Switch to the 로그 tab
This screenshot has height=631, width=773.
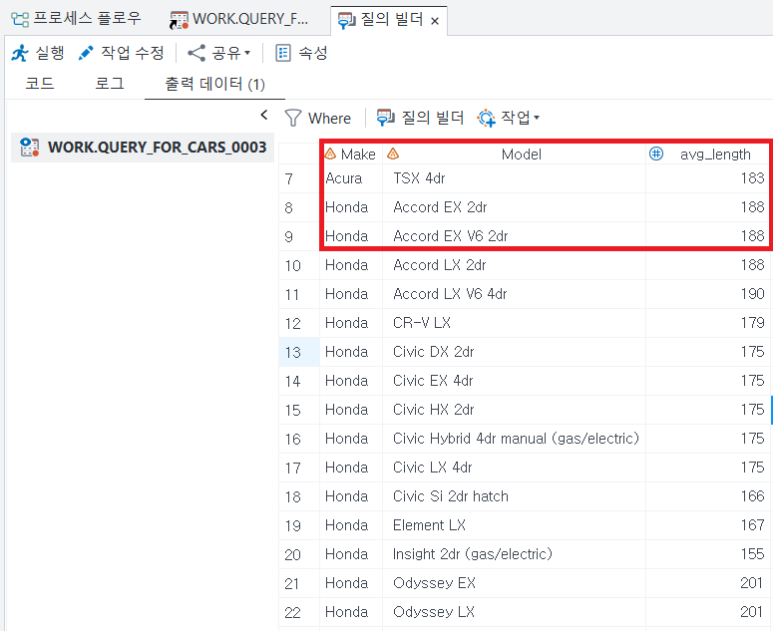tap(109, 83)
